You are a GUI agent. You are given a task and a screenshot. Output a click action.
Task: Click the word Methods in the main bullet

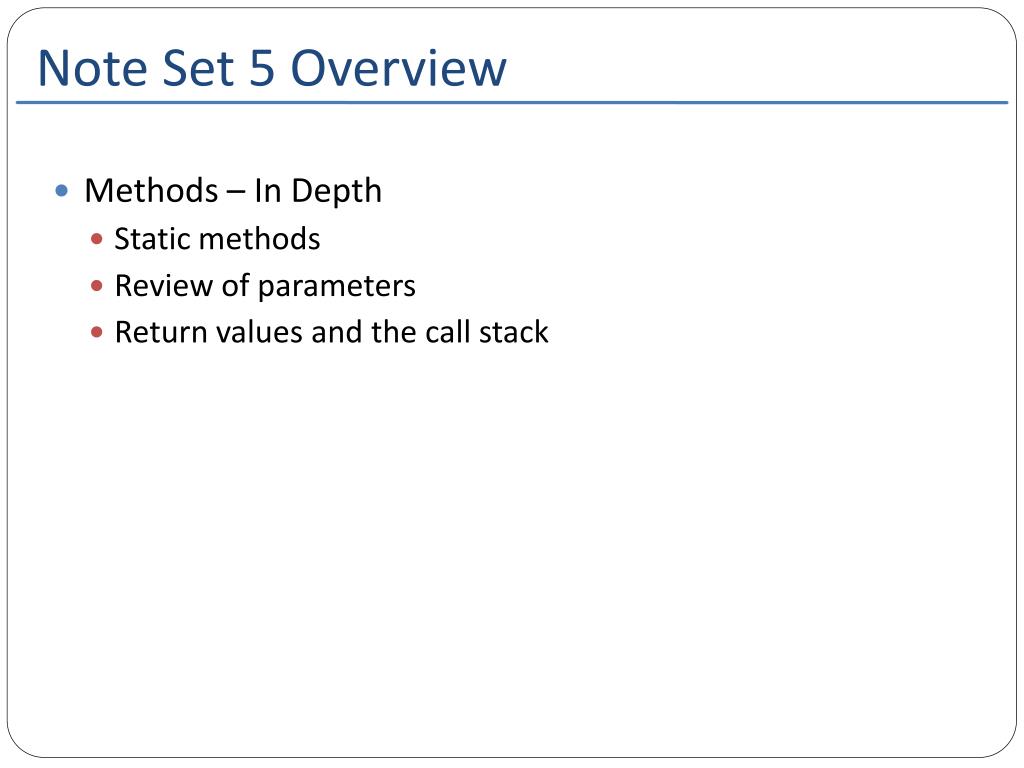click(x=152, y=191)
